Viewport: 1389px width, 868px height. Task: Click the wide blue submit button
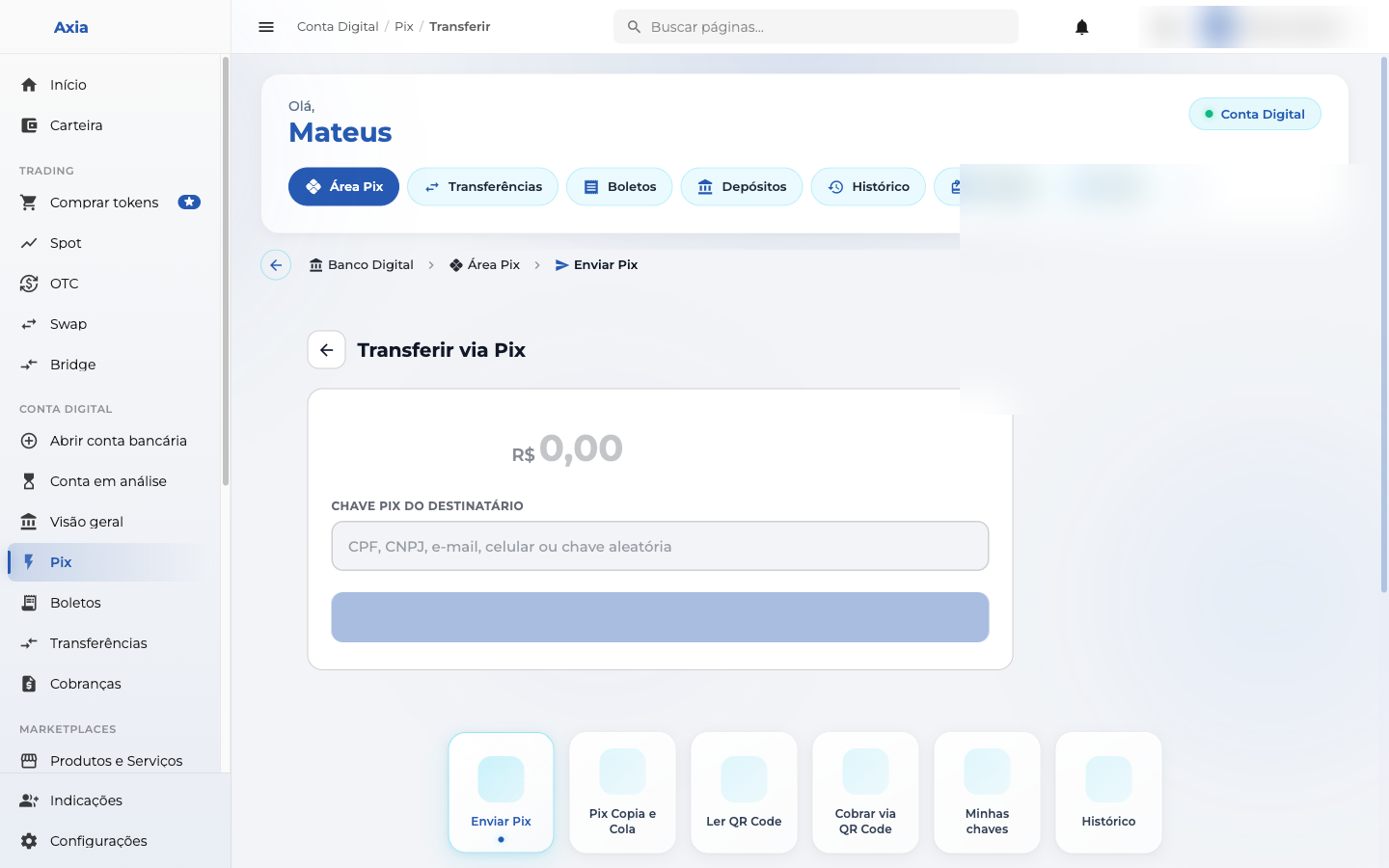660,617
